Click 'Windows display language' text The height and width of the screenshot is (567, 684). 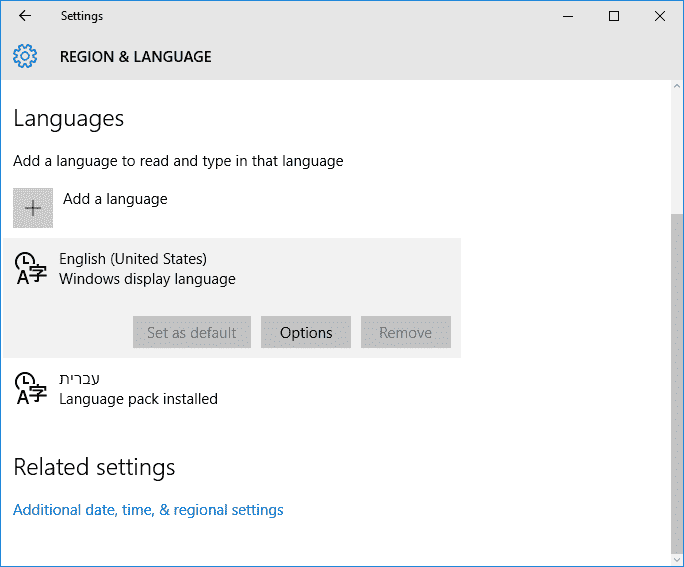(x=147, y=279)
